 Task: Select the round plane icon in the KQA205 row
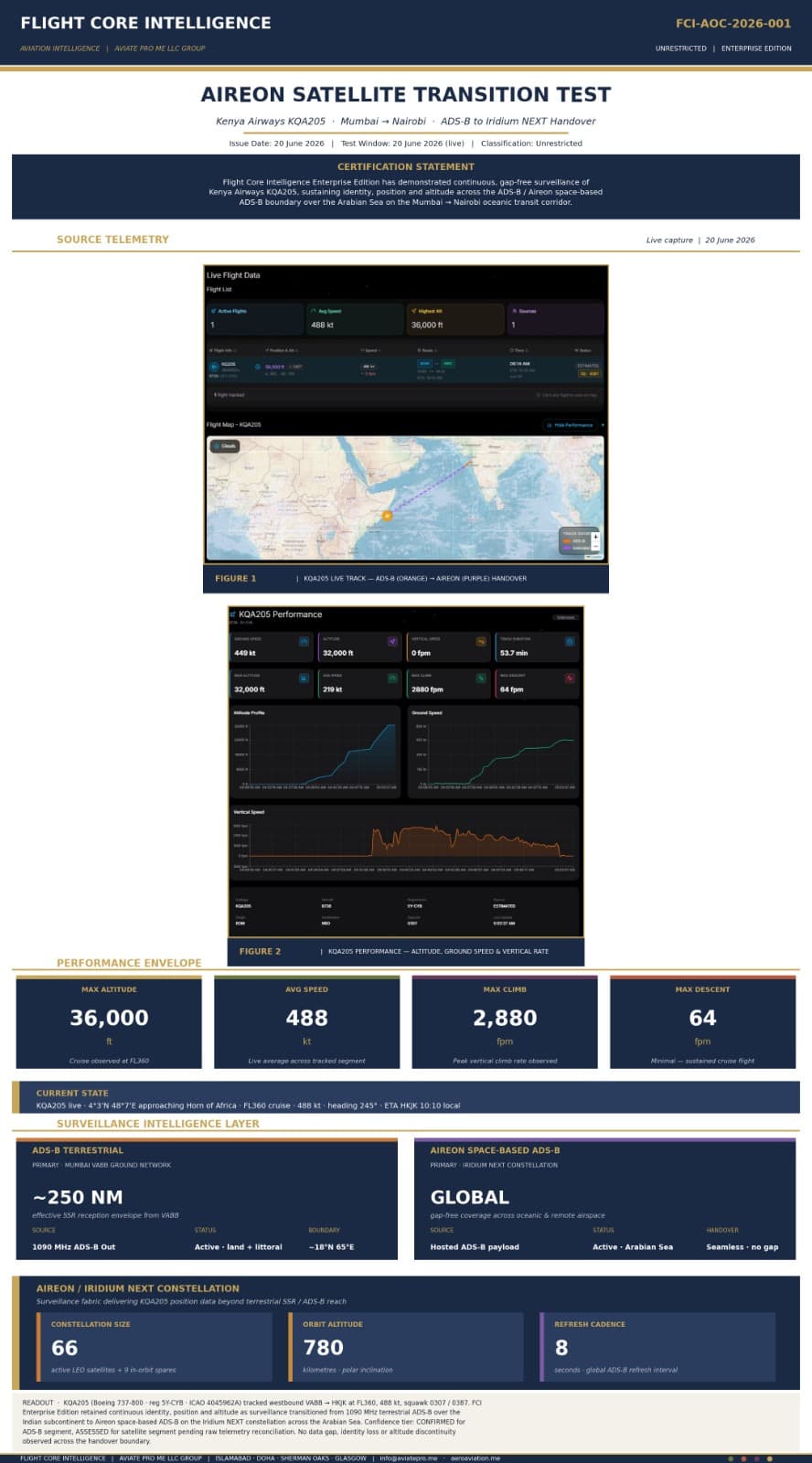point(215,366)
